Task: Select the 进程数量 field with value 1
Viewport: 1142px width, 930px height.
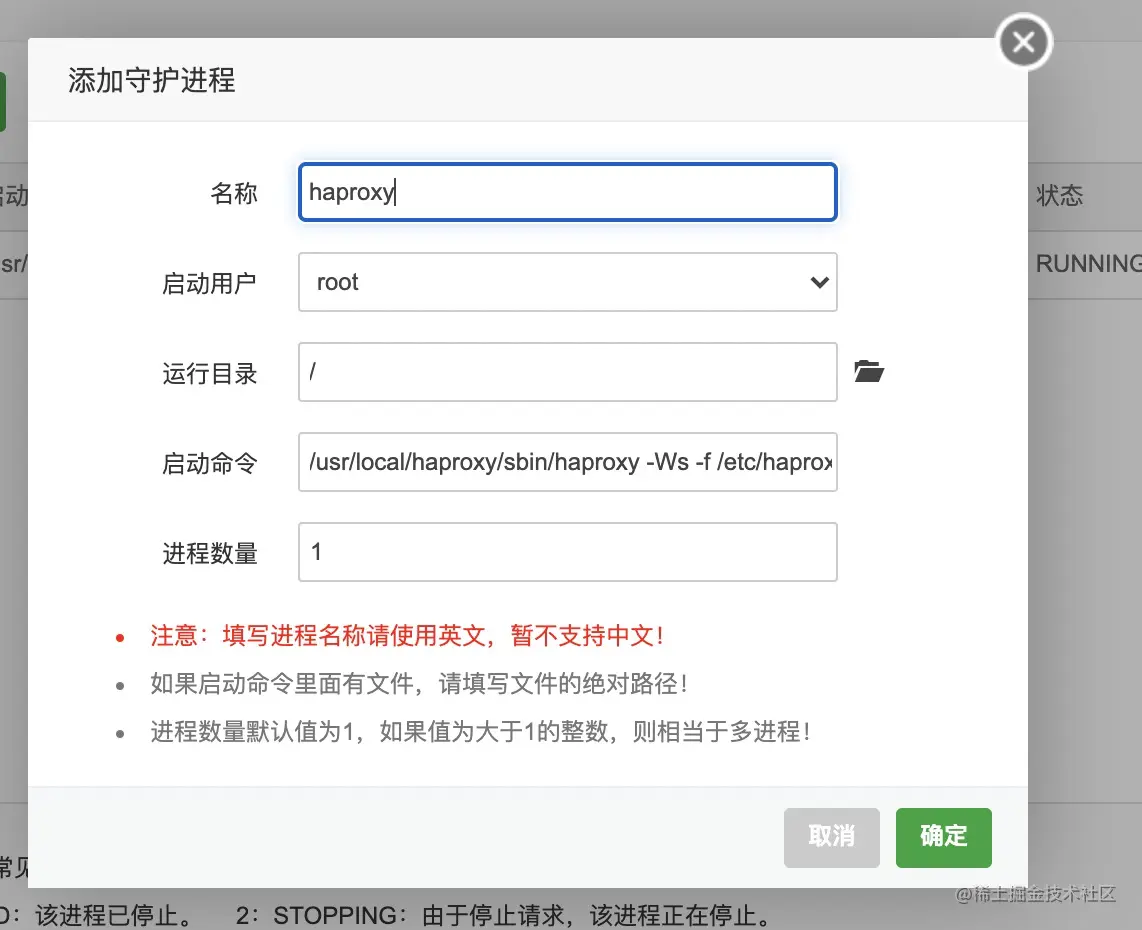Action: click(x=567, y=552)
